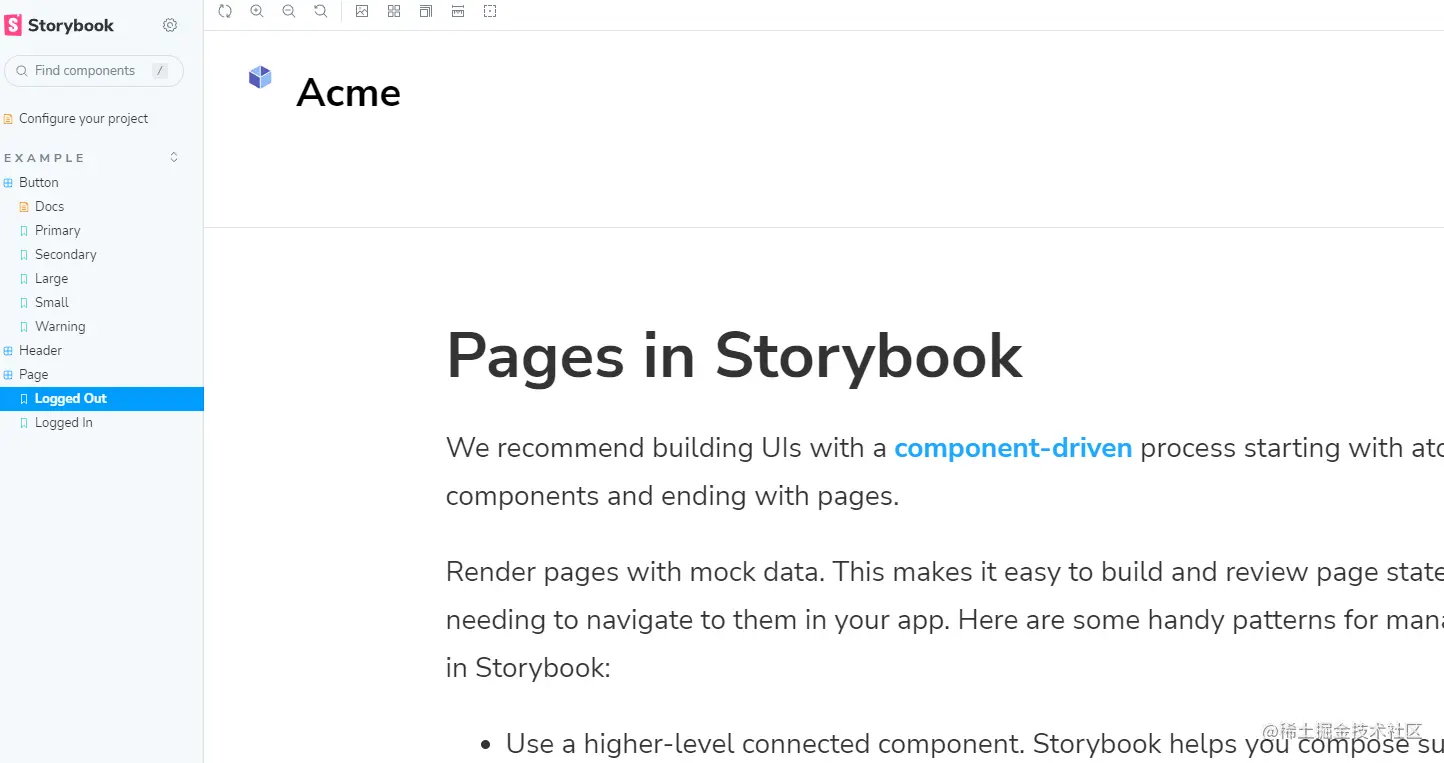Click the Acme cube logo
This screenshot has width=1444, height=763.
point(260,77)
